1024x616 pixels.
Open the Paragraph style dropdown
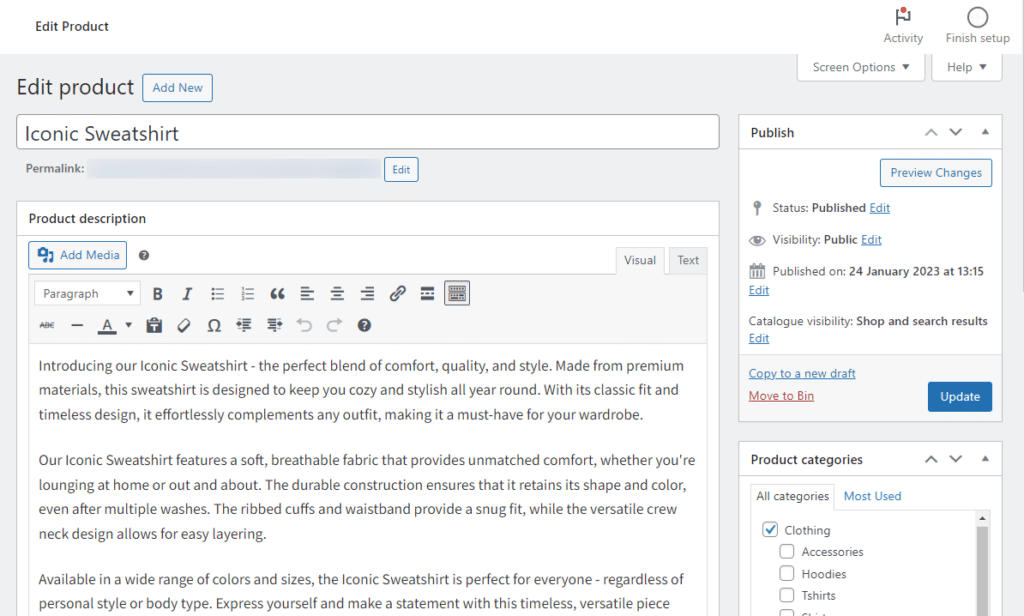87,293
